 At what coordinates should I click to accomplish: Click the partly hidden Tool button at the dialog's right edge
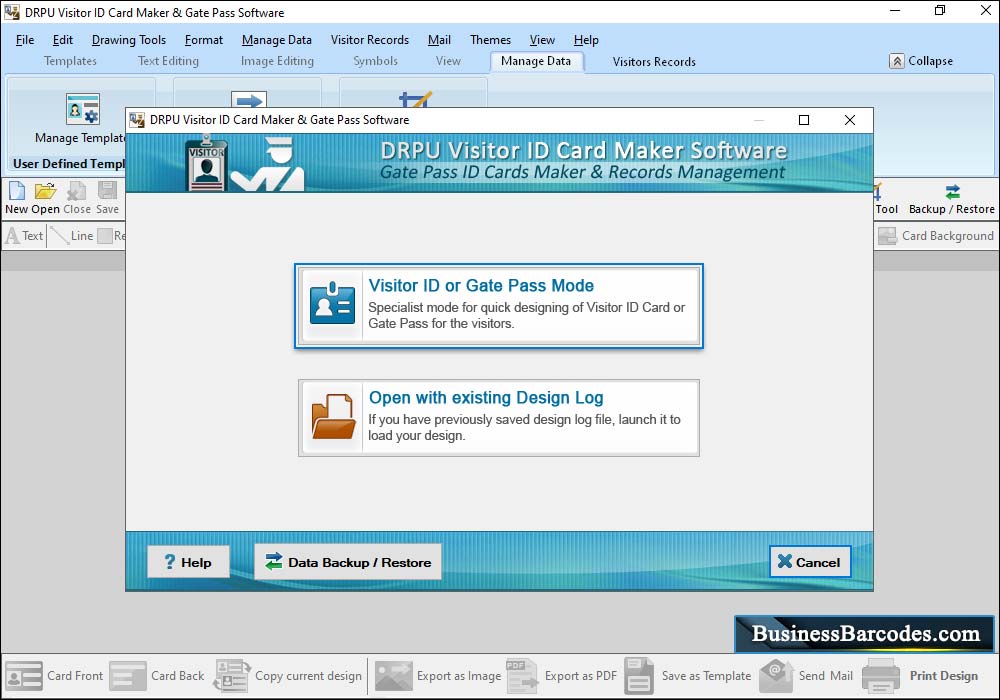(x=886, y=199)
